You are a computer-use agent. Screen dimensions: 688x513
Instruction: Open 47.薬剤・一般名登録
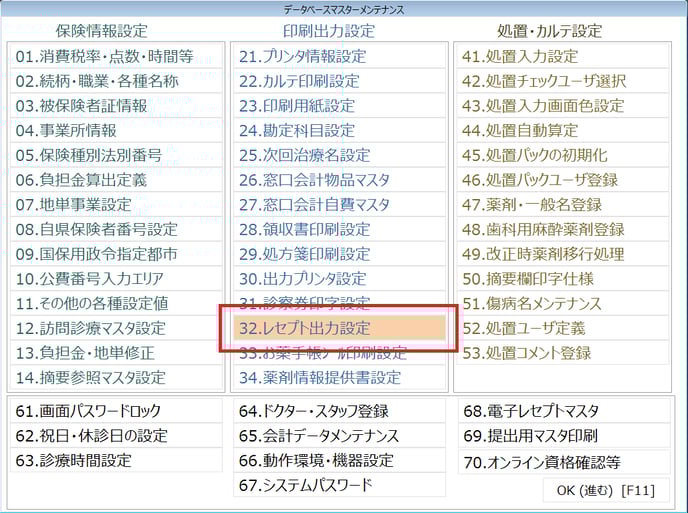click(x=561, y=204)
